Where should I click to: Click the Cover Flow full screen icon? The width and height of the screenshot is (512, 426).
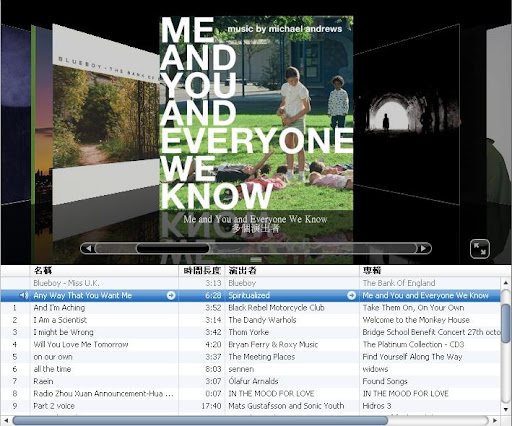[x=480, y=249]
